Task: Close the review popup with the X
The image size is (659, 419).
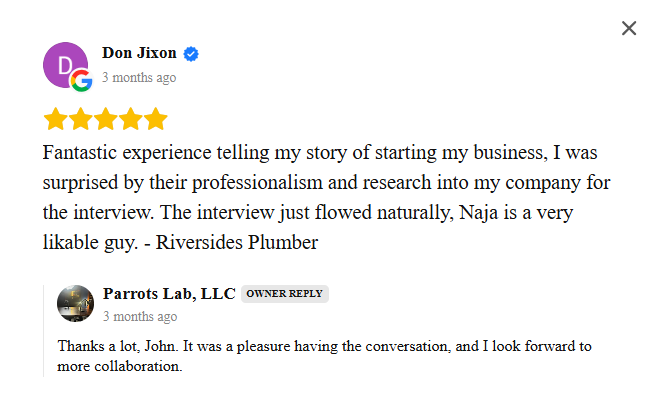Action: point(629,28)
